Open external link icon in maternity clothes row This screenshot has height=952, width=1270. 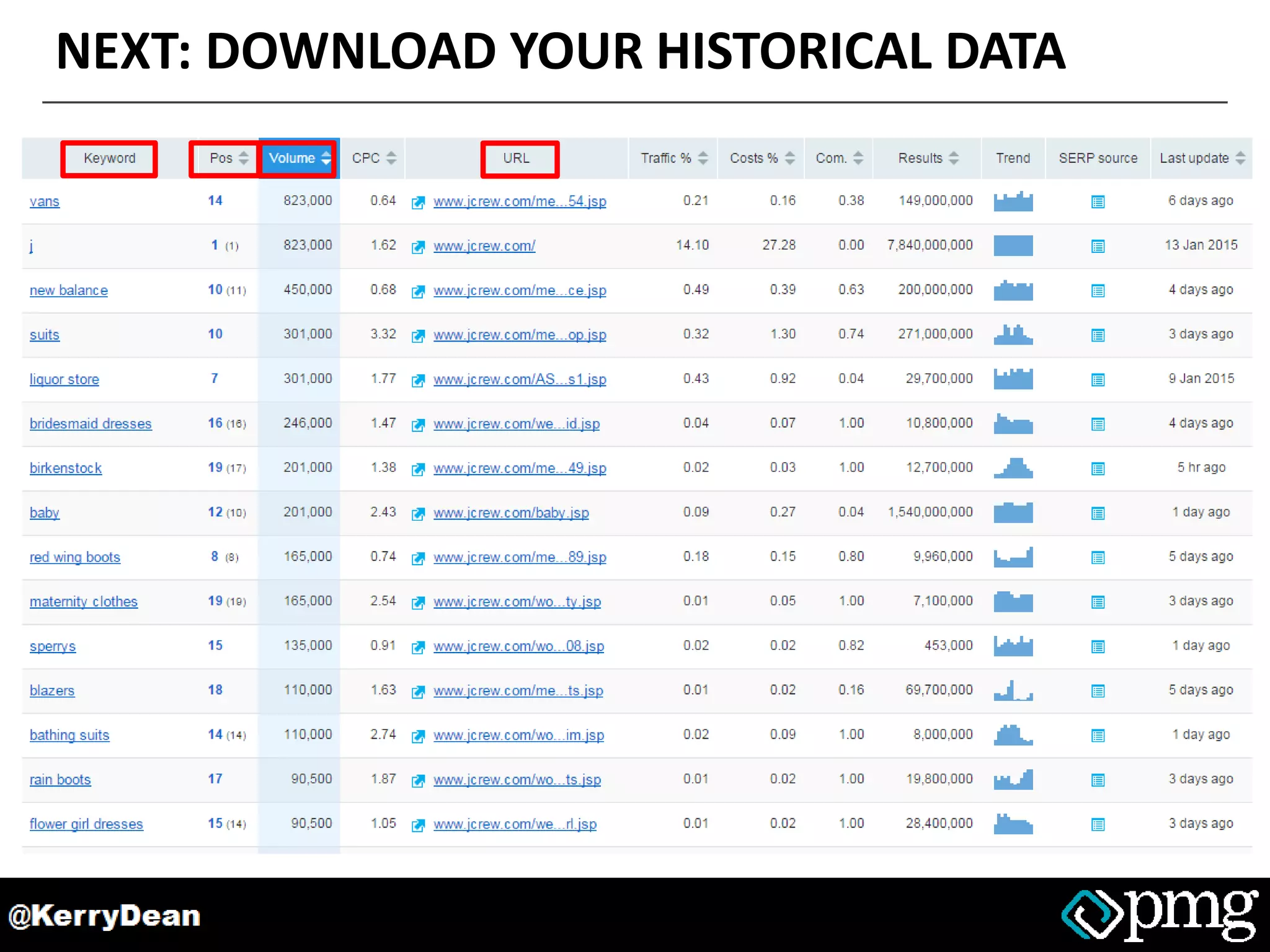coord(419,602)
